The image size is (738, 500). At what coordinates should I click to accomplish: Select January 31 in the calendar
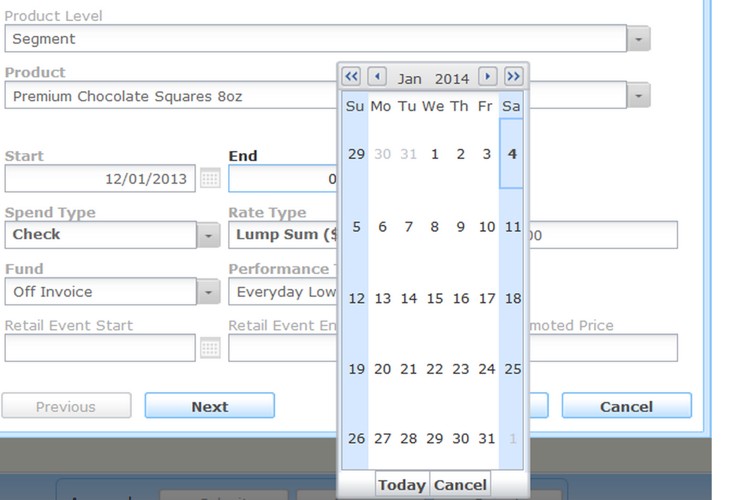pyautogui.click(x=486, y=438)
